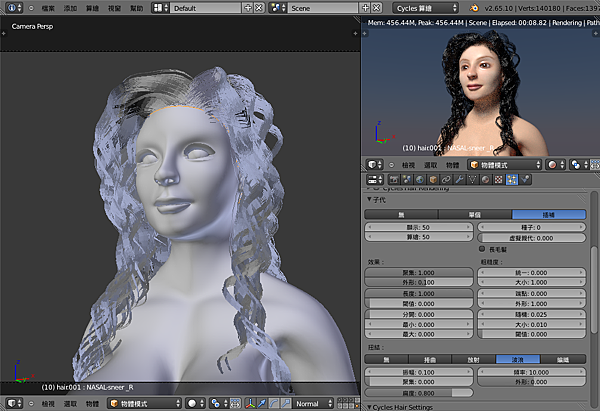The height and width of the screenshot is (411, 600).
Task: Open the pivot point selector in main viewport header
Action: click(219, 403)
